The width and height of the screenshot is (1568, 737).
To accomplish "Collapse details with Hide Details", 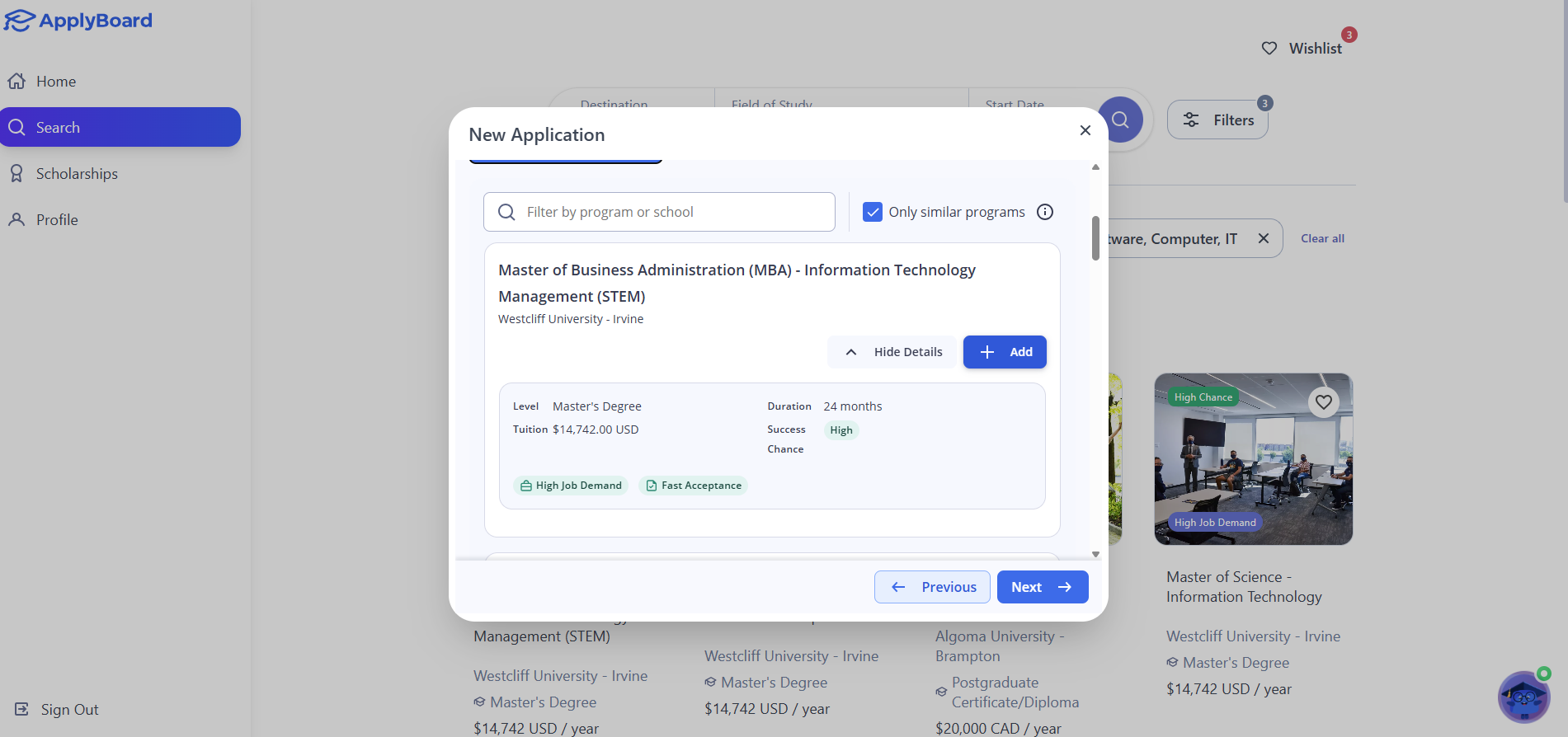I will pyautogui.click(x=893, y=352).
